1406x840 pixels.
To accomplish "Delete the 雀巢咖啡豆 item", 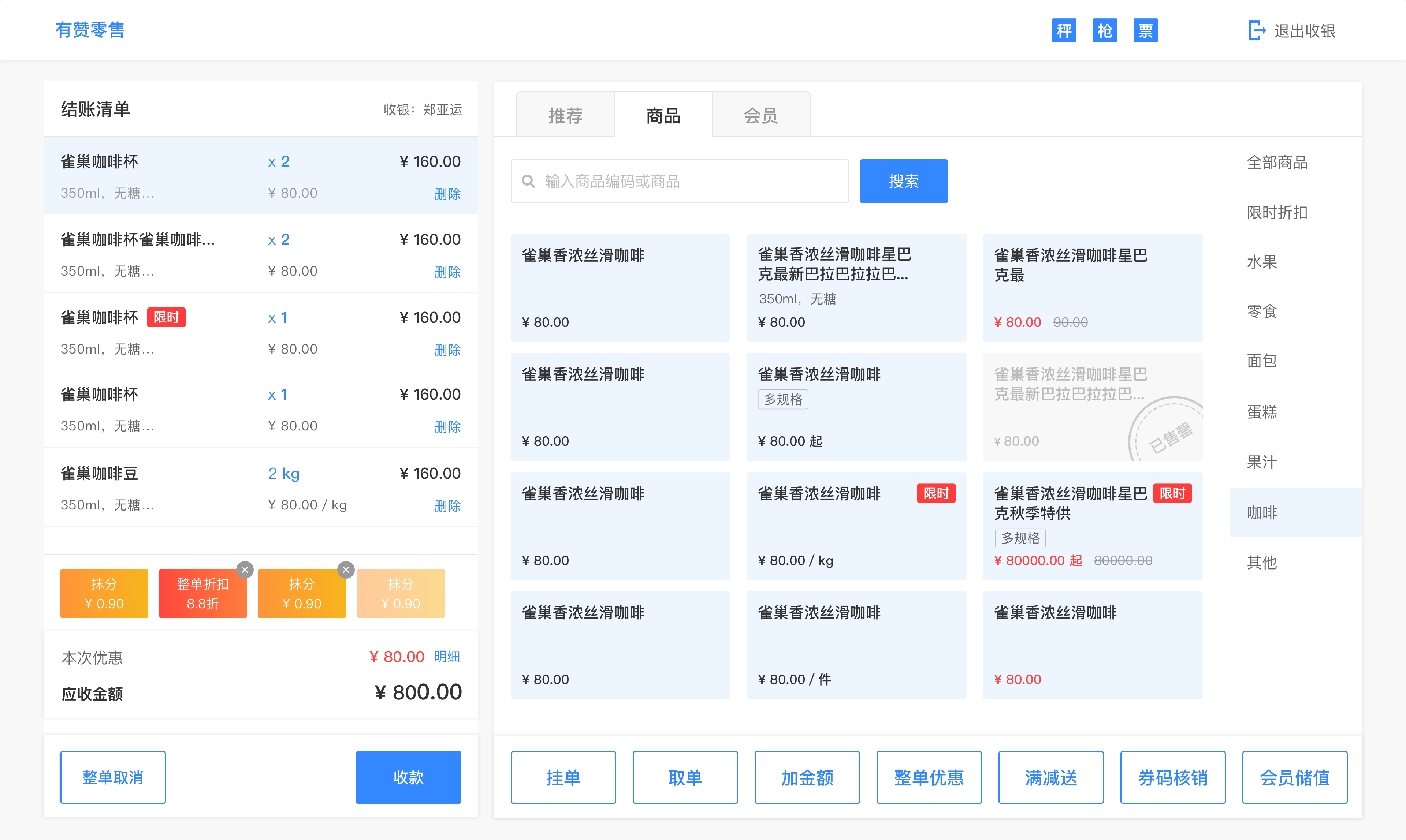I will (x=447, y=505).
